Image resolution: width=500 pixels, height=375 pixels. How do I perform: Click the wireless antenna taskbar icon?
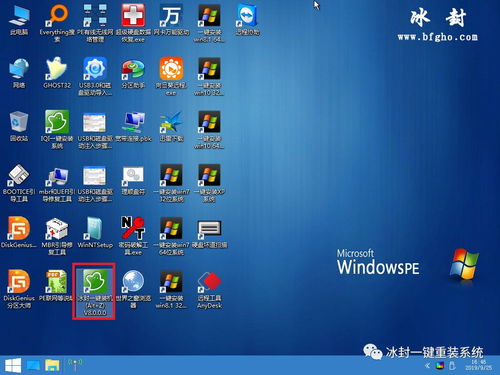(x=75, y=365)
